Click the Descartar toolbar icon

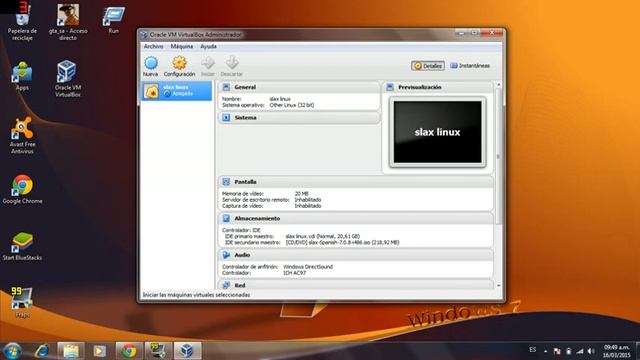click(x=231, y=66)
